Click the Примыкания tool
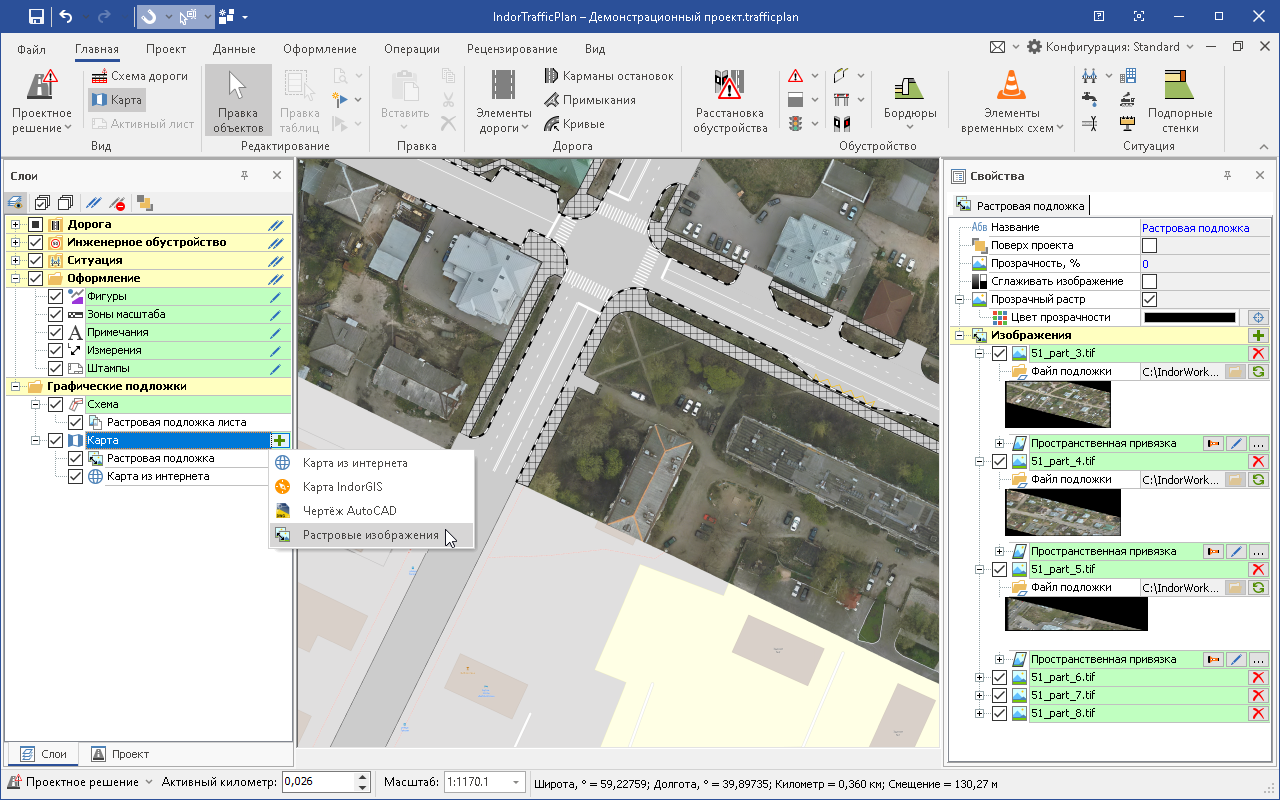The height and width of the screenshot is (800, 1280). (x=589, y=100)
